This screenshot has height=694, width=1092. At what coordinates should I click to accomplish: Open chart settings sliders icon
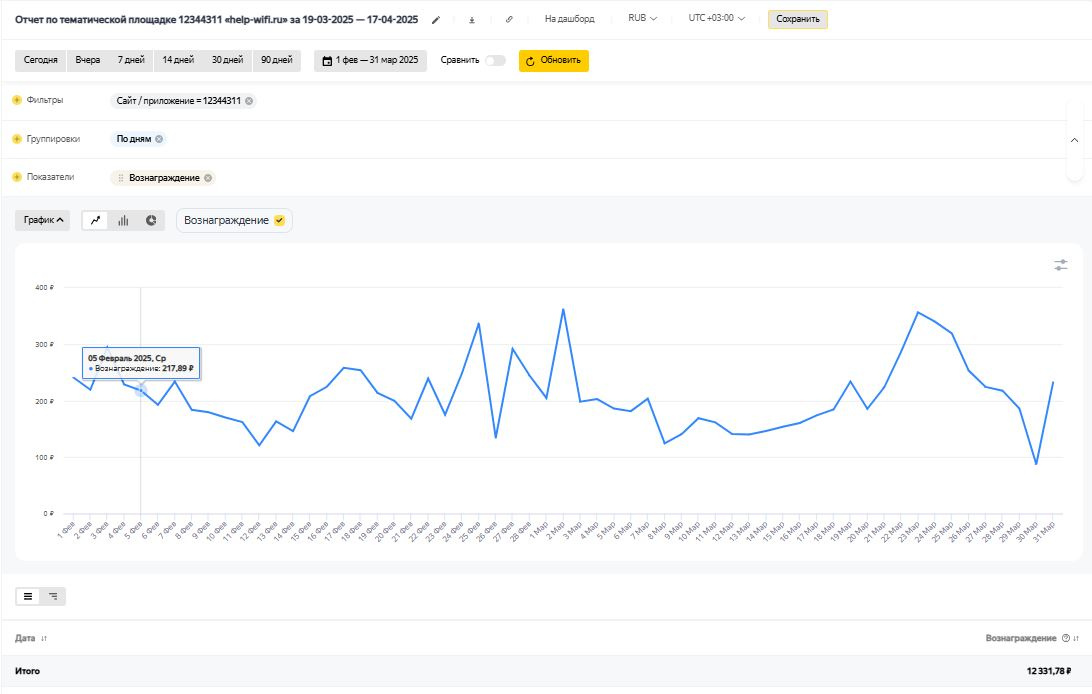coord(1061,265)
